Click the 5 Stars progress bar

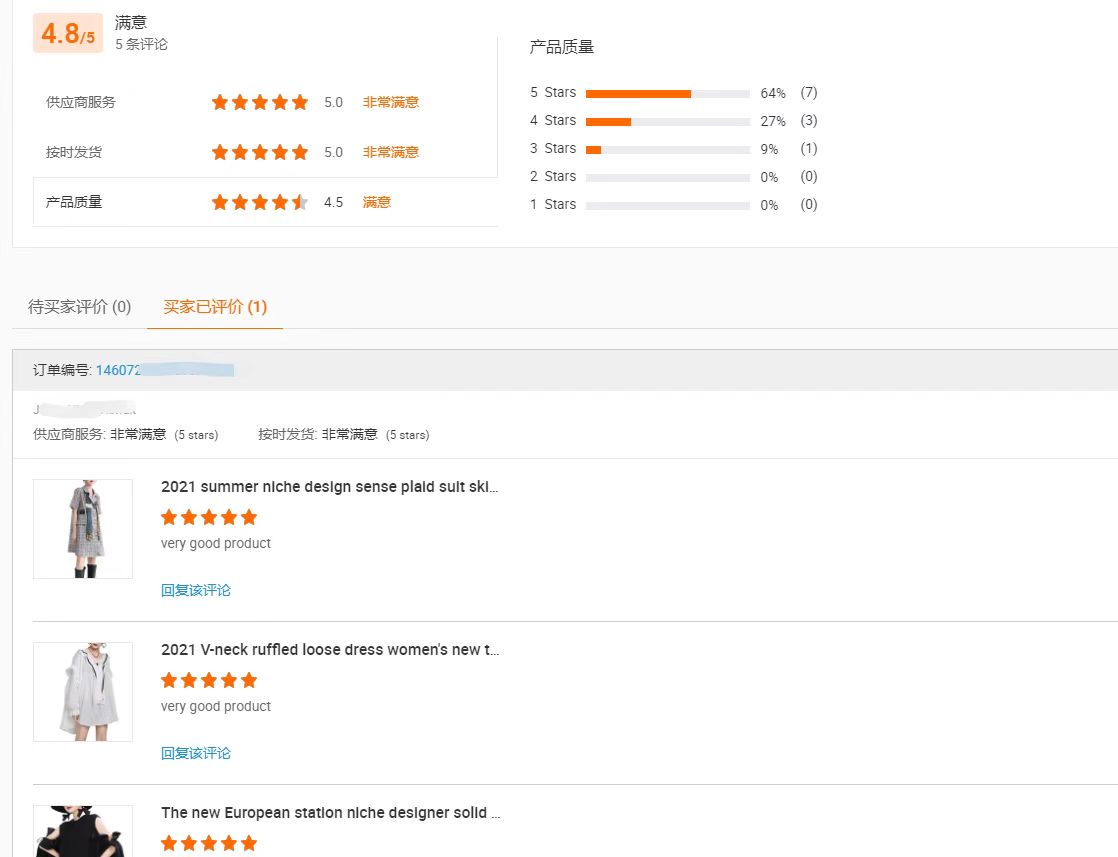click(x=667, y=93)
